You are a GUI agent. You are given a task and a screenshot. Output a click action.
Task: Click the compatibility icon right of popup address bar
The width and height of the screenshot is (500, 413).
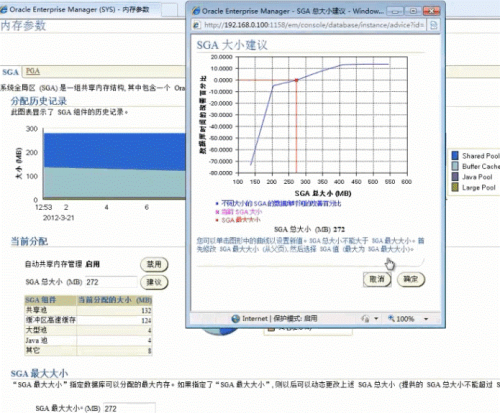pyautogui.click(x=433, y=25)
